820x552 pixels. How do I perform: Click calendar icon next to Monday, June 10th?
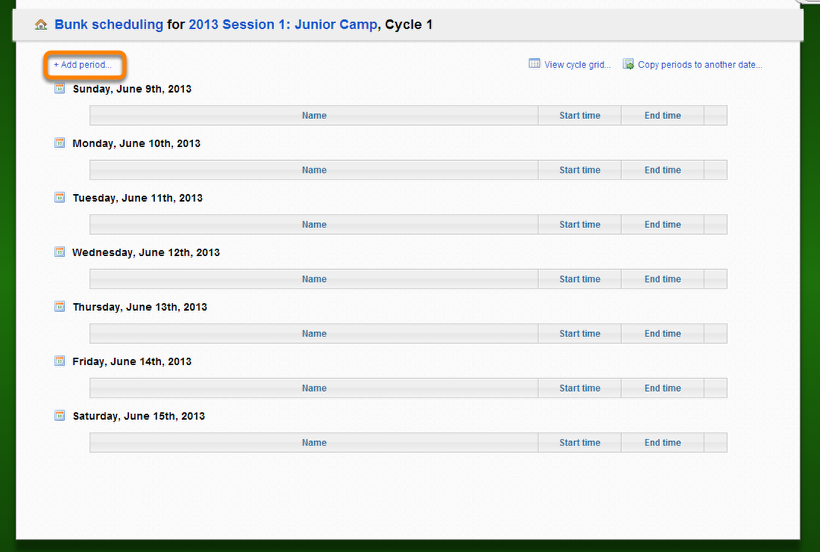point(60,143)
